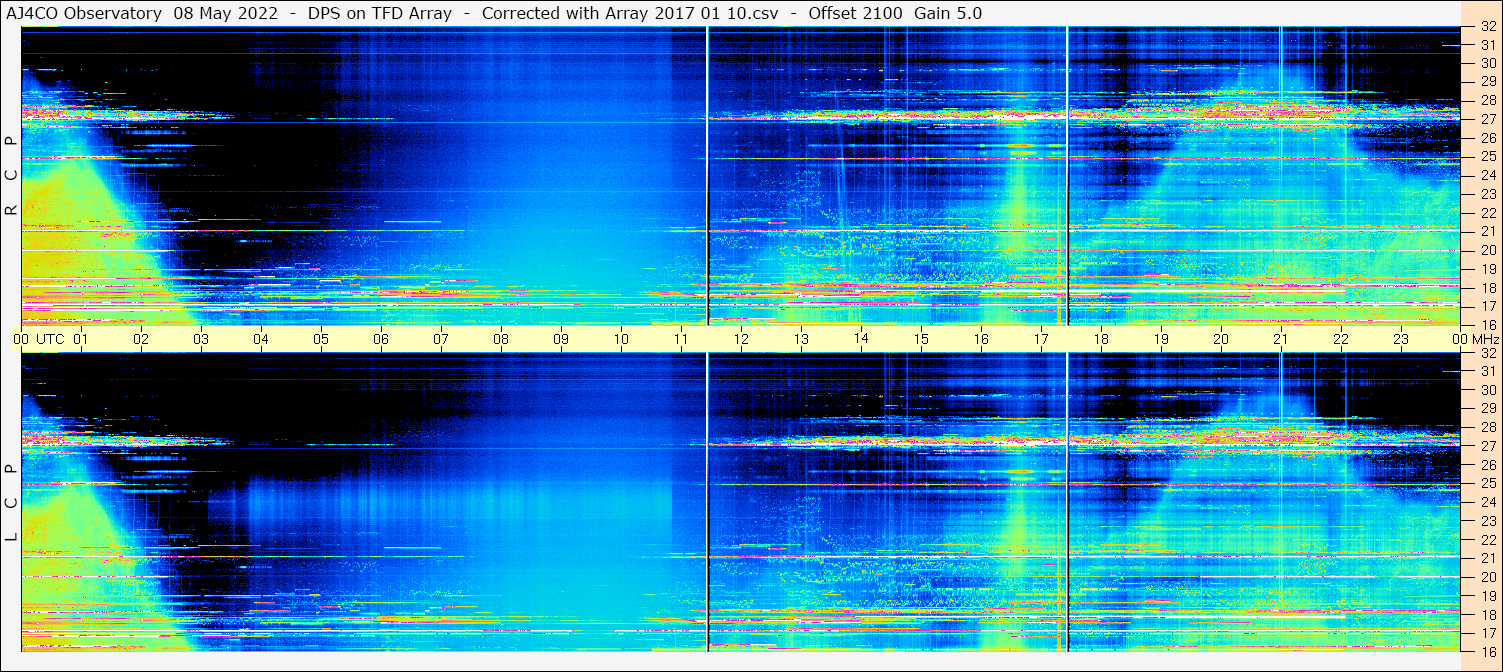Select the date '08 May 2022' in header

[225, 14]
